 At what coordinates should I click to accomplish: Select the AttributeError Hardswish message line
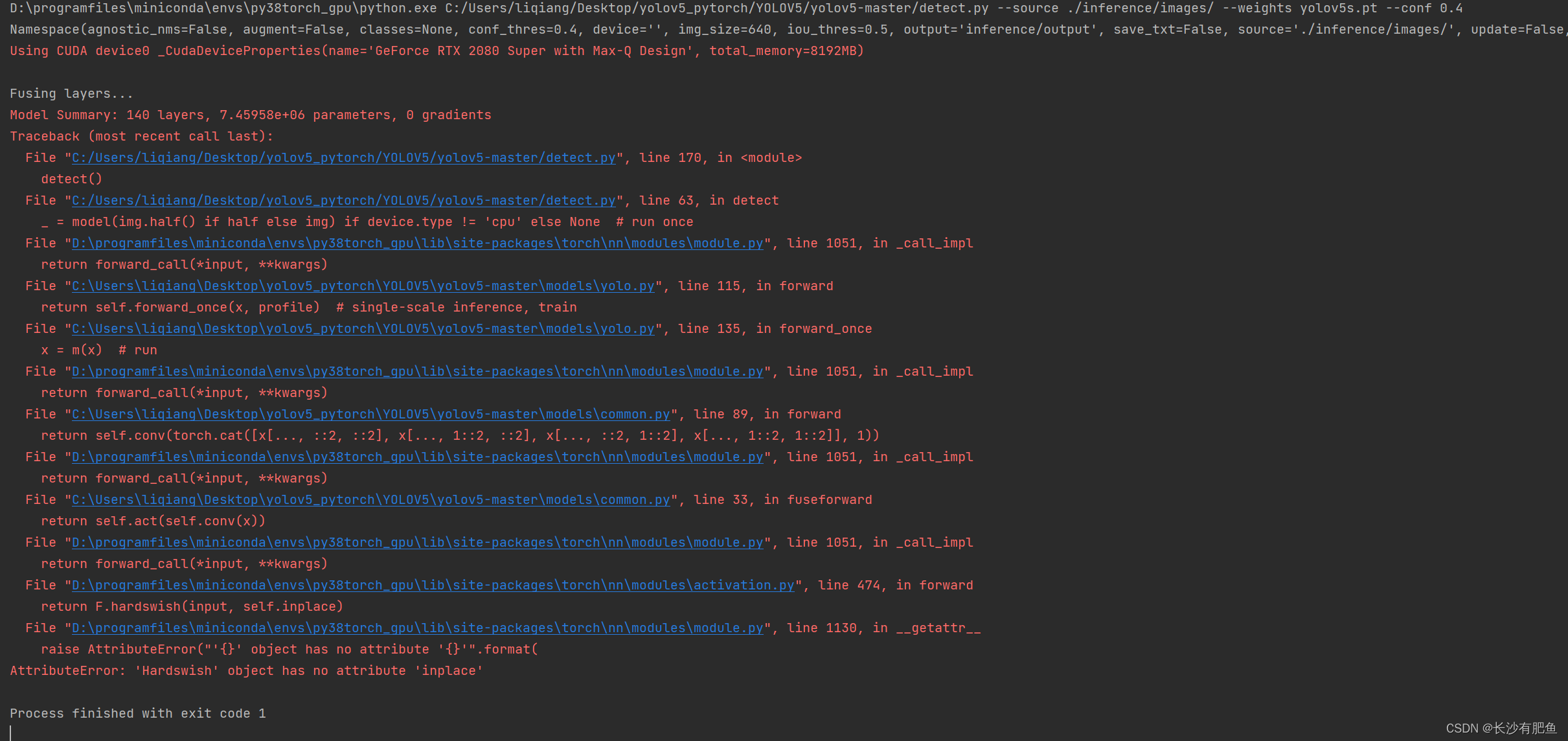click(x=246, y=670)
